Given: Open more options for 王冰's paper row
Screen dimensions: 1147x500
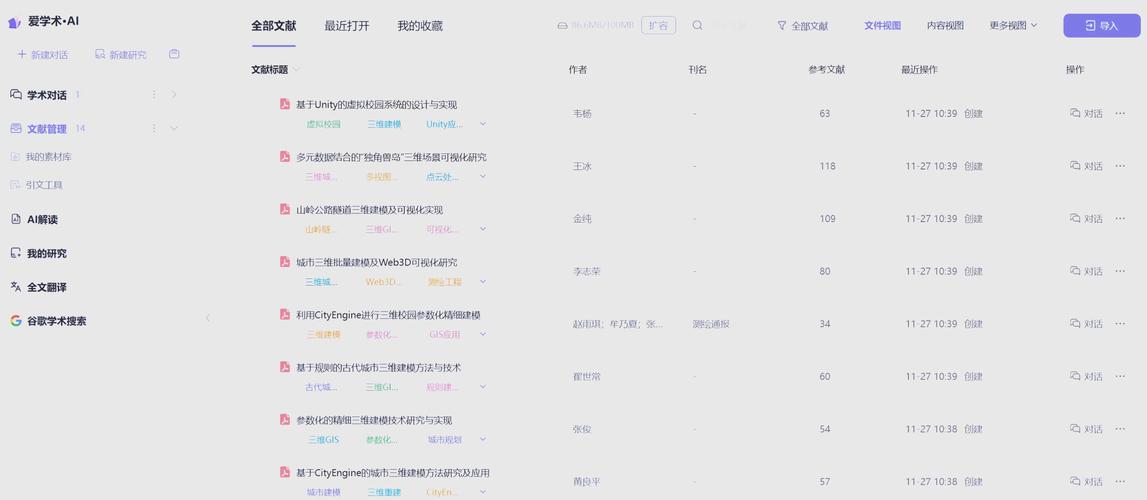Looking at the screenshot, I should tap(1120, 166).
